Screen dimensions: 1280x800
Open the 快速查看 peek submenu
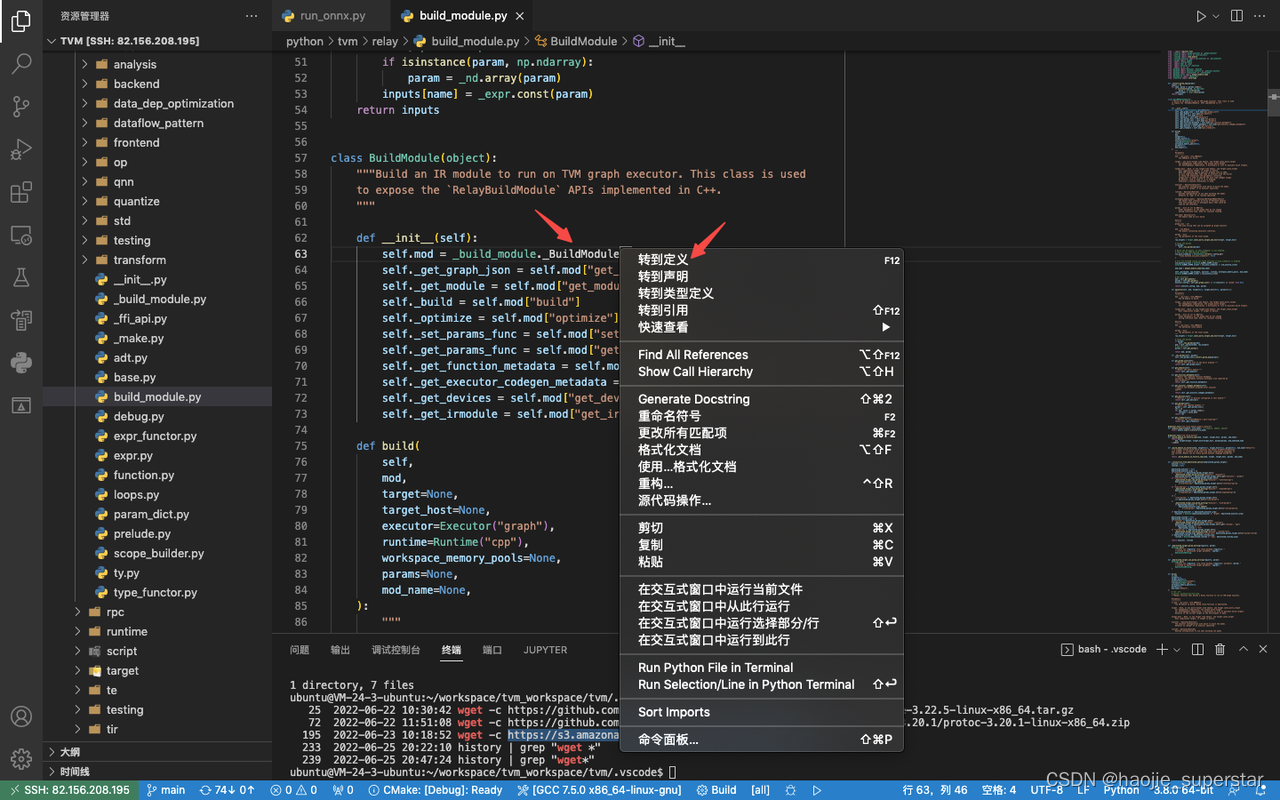762,327
